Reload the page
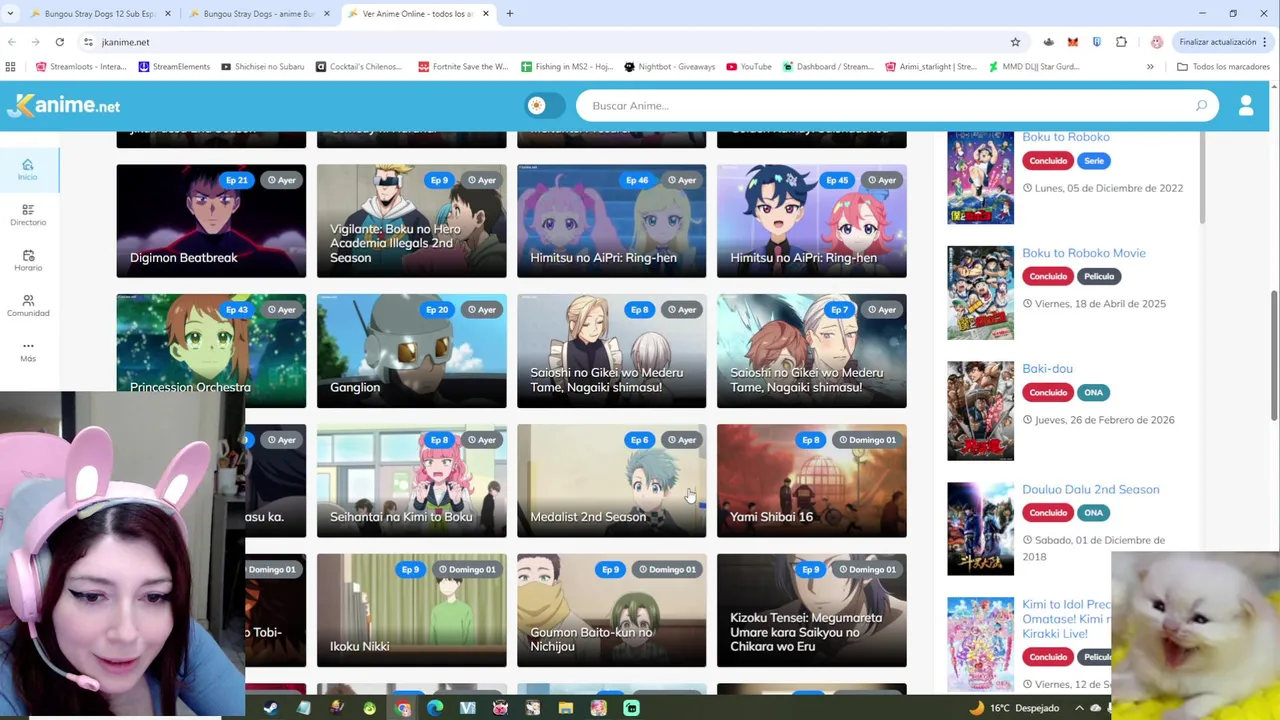The width and height of the screenshot is (1280, 720). pos(60,42)
